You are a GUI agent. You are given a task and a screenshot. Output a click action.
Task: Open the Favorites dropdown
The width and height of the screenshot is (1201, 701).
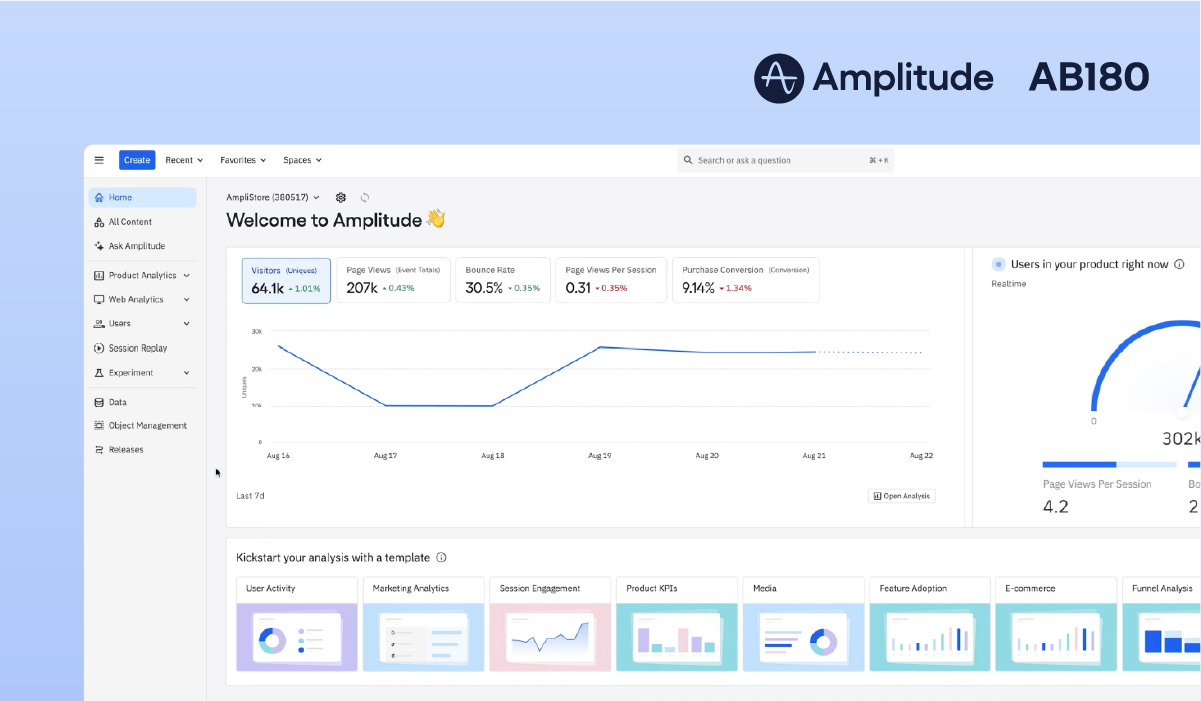(243, 160)
